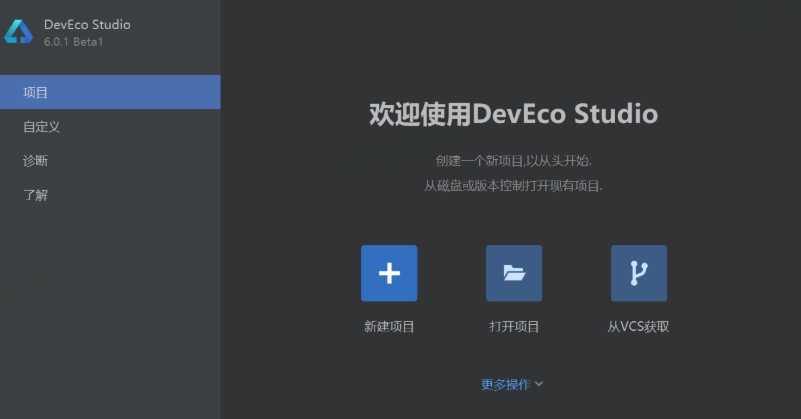The width and height of the screenshot is (801, 419).
Task: Go to the 了解 sidebar tab
Action: (x=110, y=195)
